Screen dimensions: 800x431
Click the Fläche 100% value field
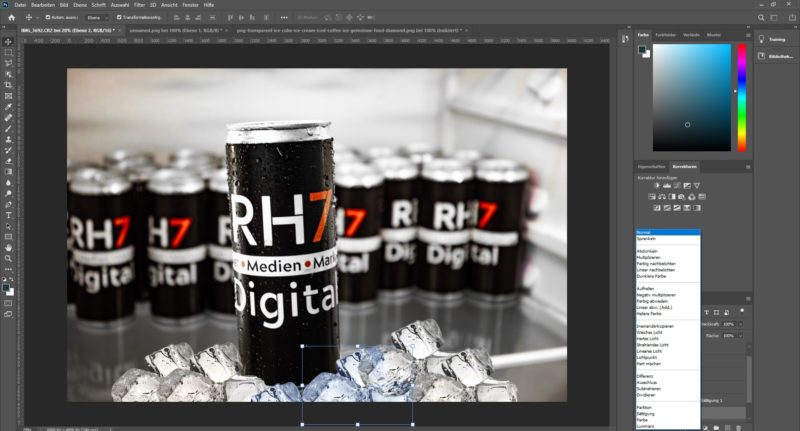(x=729, y=336)
